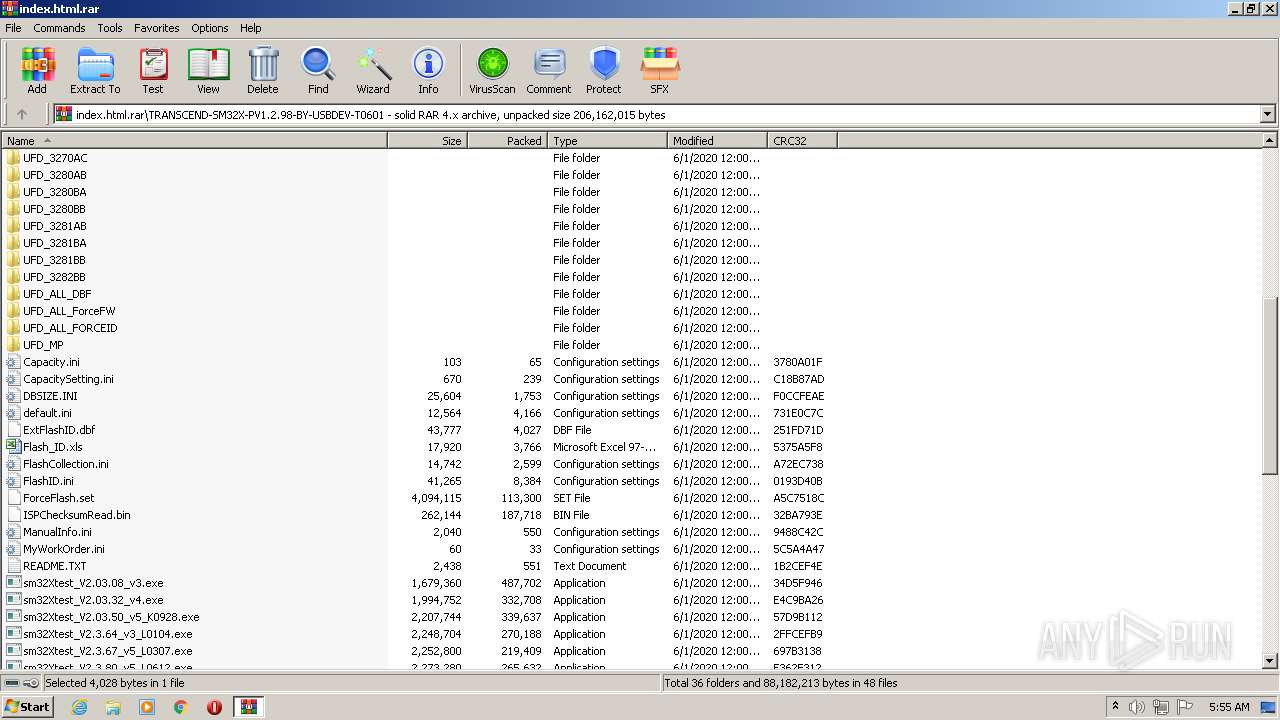Show hidden tray icons arrow
The width and height of the screenshot is (1280, 720).
point(1116,707)
